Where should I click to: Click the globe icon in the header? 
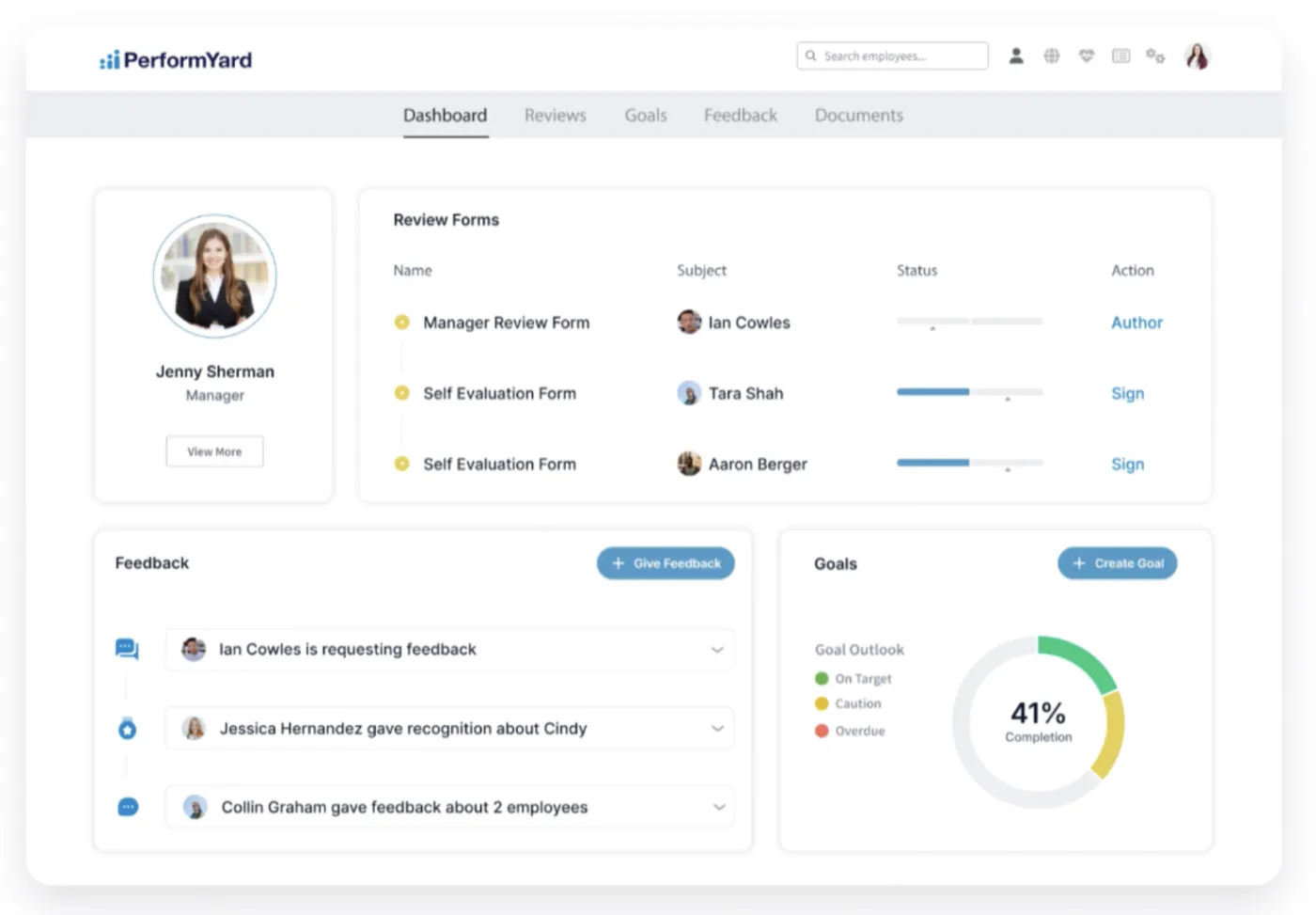point(1052,56)
